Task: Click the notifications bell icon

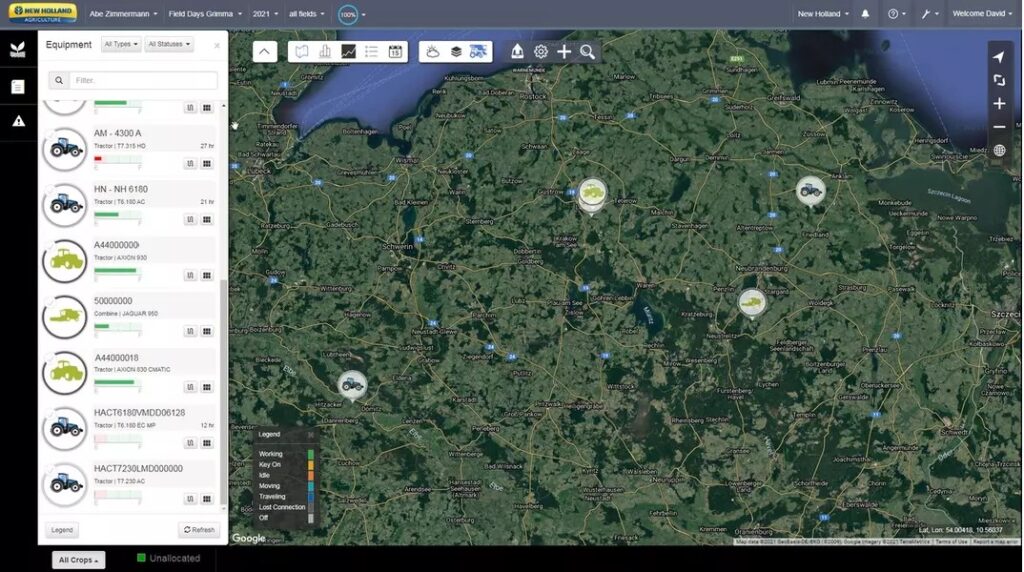Action: (865, 14)
